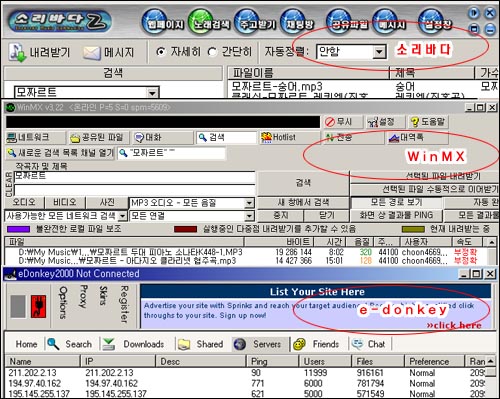Open Skins in the eDonkey window

coord(104,295)
